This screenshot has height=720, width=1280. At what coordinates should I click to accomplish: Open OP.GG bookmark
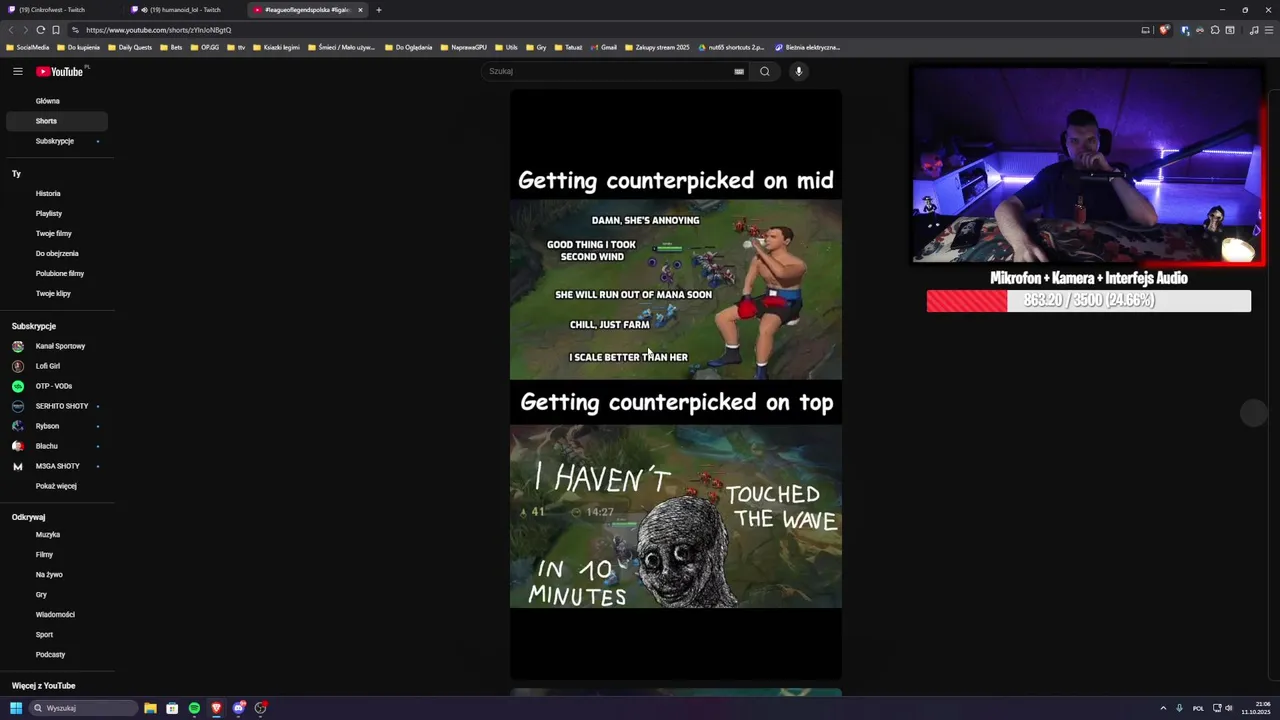[x=205, y=47]
